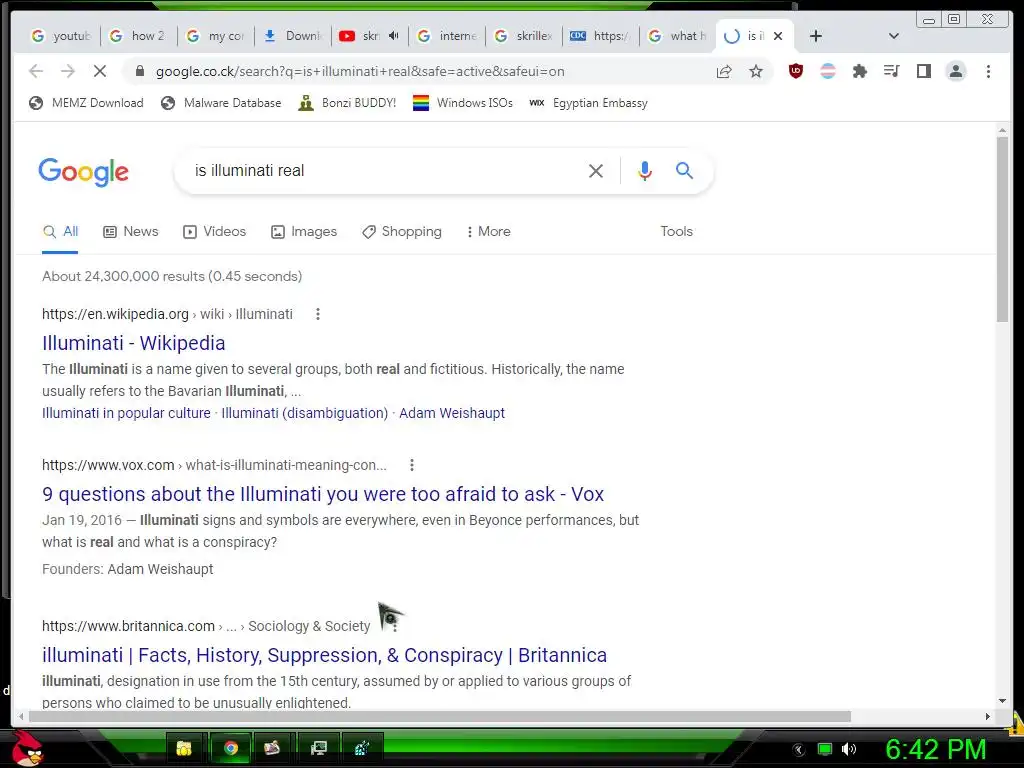This screenshot has height=768, width=1024.
Task: Open Britannica illuminati result
Action: tap(325, 654)
